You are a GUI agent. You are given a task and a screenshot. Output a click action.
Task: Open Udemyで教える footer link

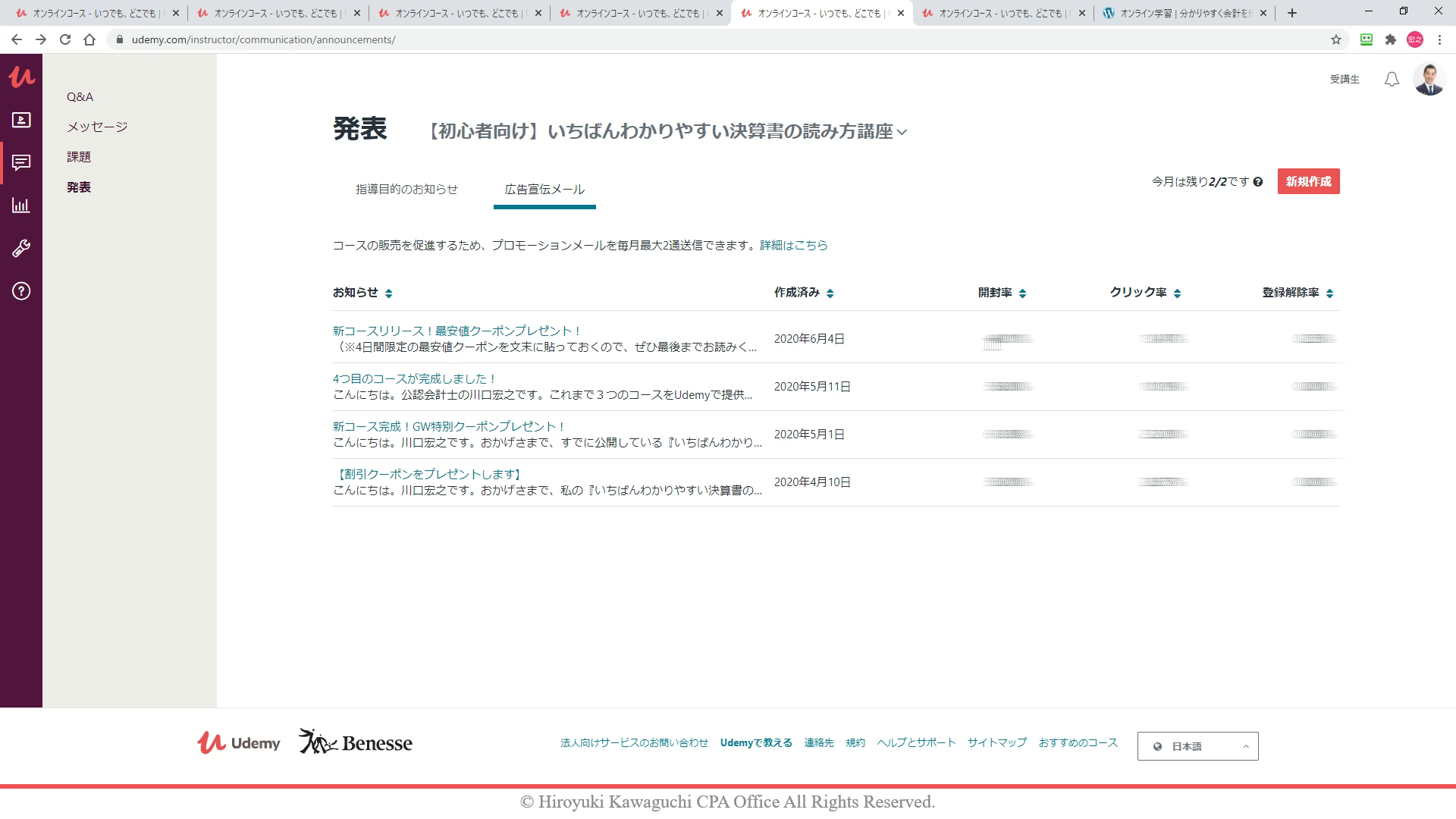756,742
